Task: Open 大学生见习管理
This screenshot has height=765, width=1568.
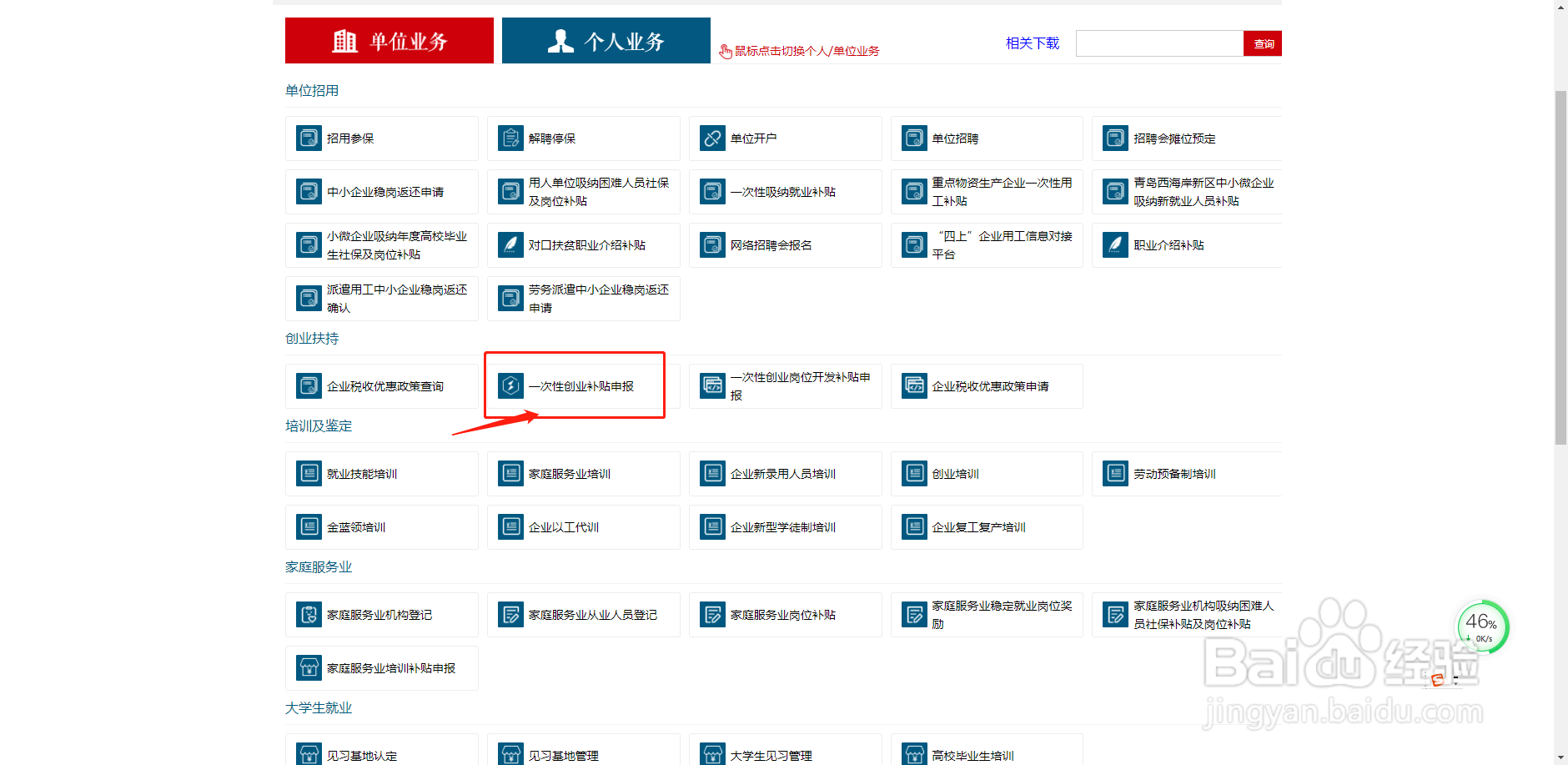Action: (786, 751)
